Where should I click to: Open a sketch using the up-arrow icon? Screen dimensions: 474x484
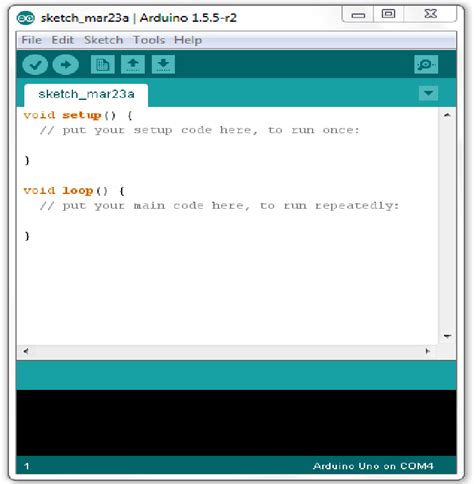(133, 64)
